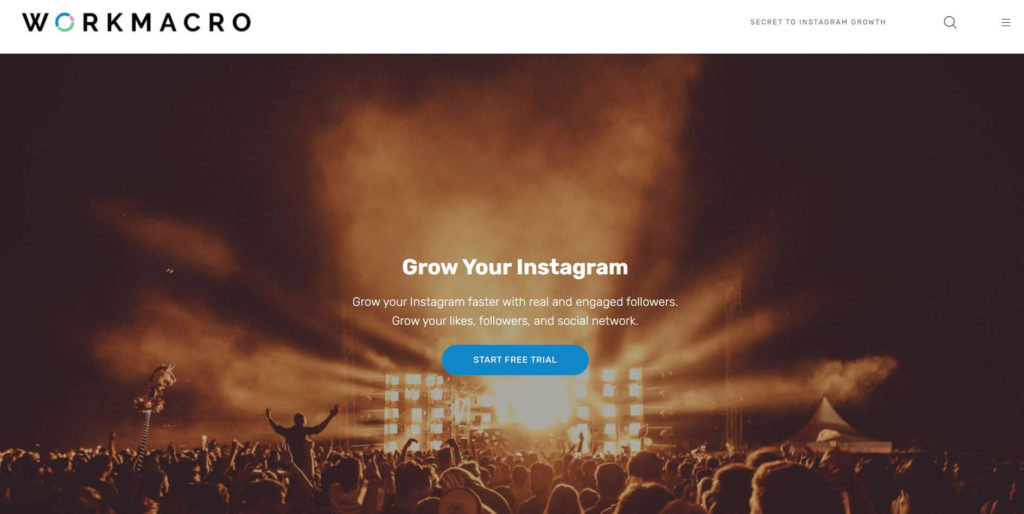Open Secret to Instagram Growth link
The width and height of the screenshot is (1024, 514).
818,22
